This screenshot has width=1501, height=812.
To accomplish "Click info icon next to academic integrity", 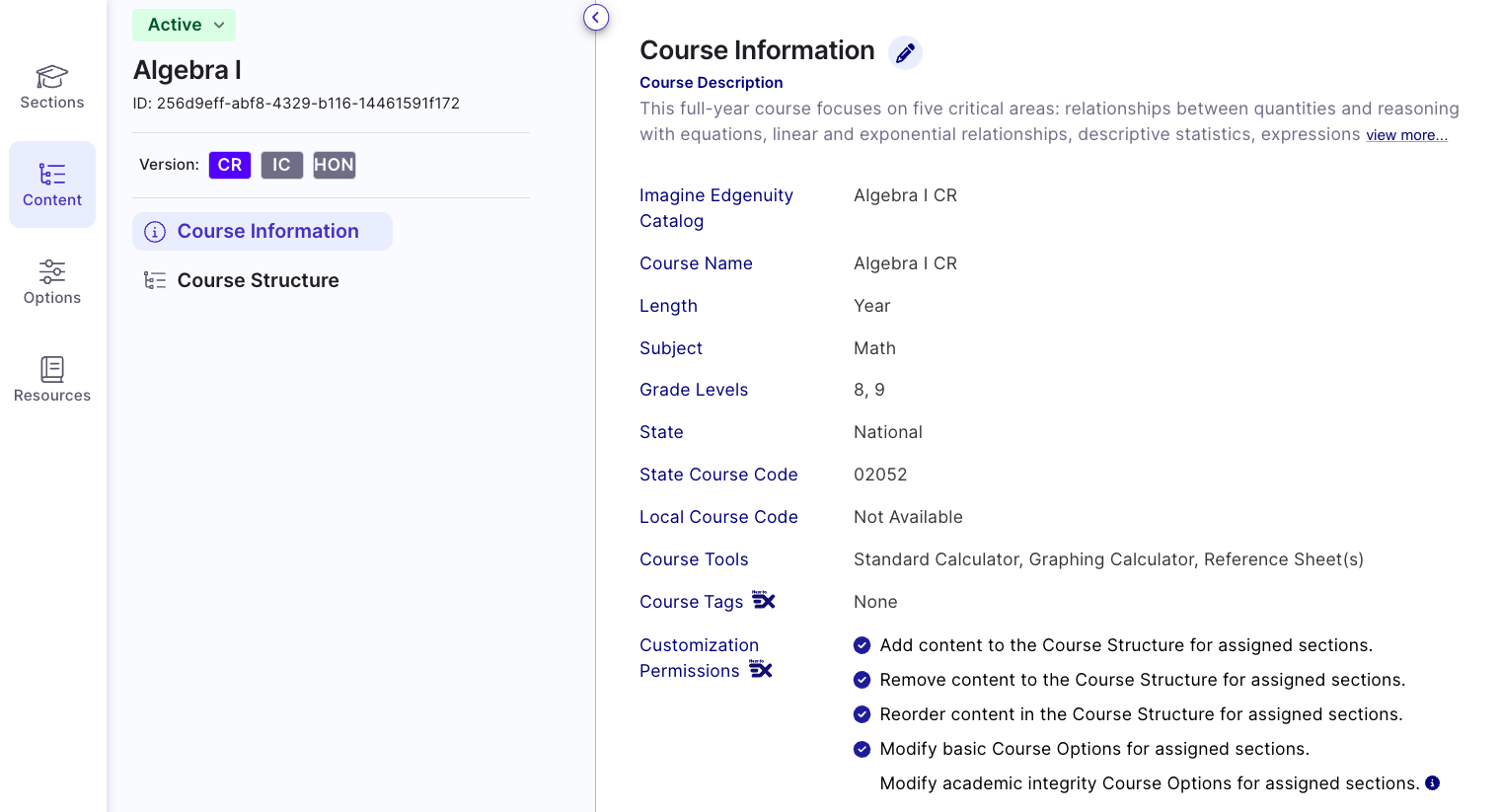I will click(1432, 783).
